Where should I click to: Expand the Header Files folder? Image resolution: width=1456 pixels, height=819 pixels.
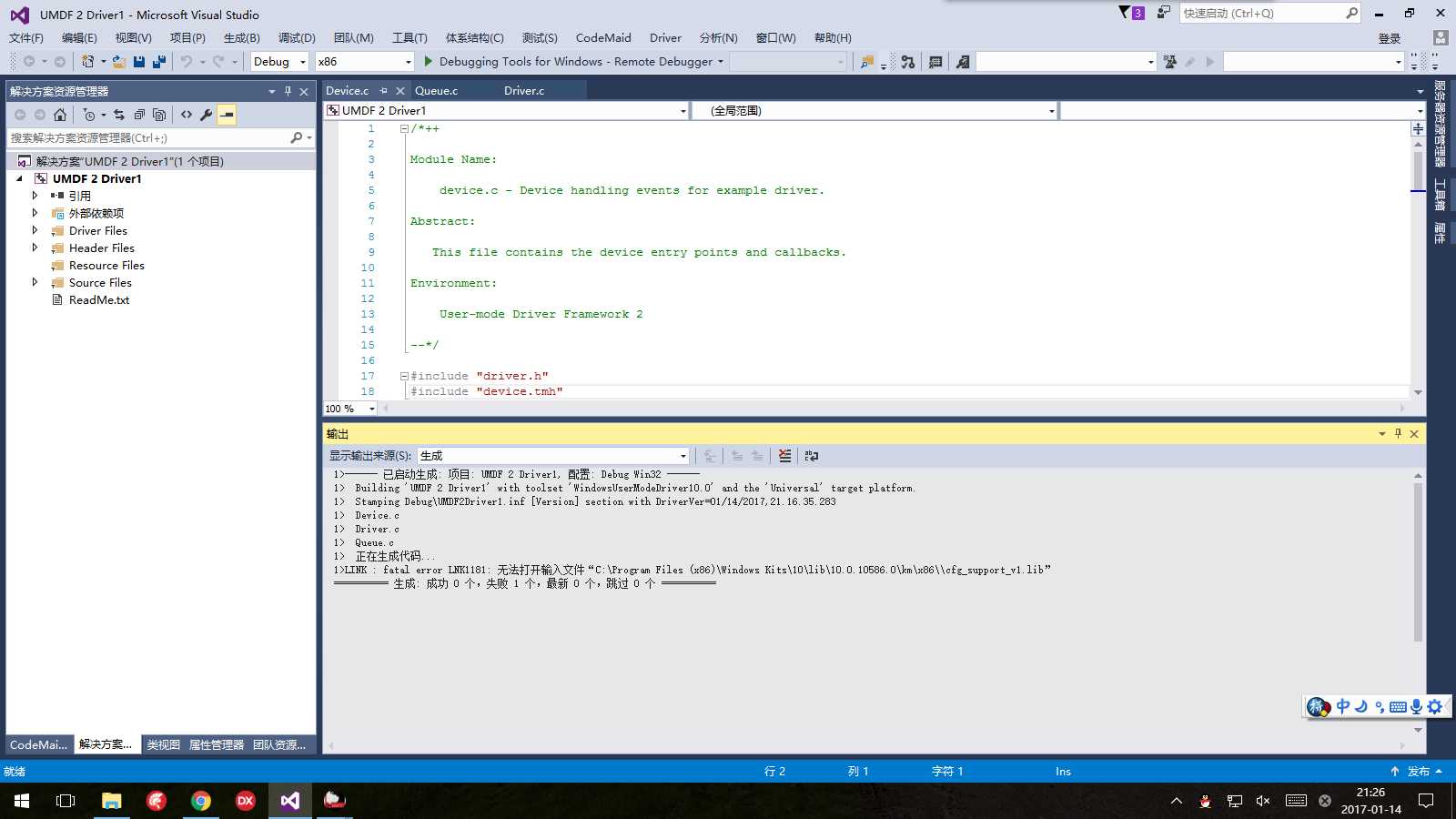coord(35,248)
